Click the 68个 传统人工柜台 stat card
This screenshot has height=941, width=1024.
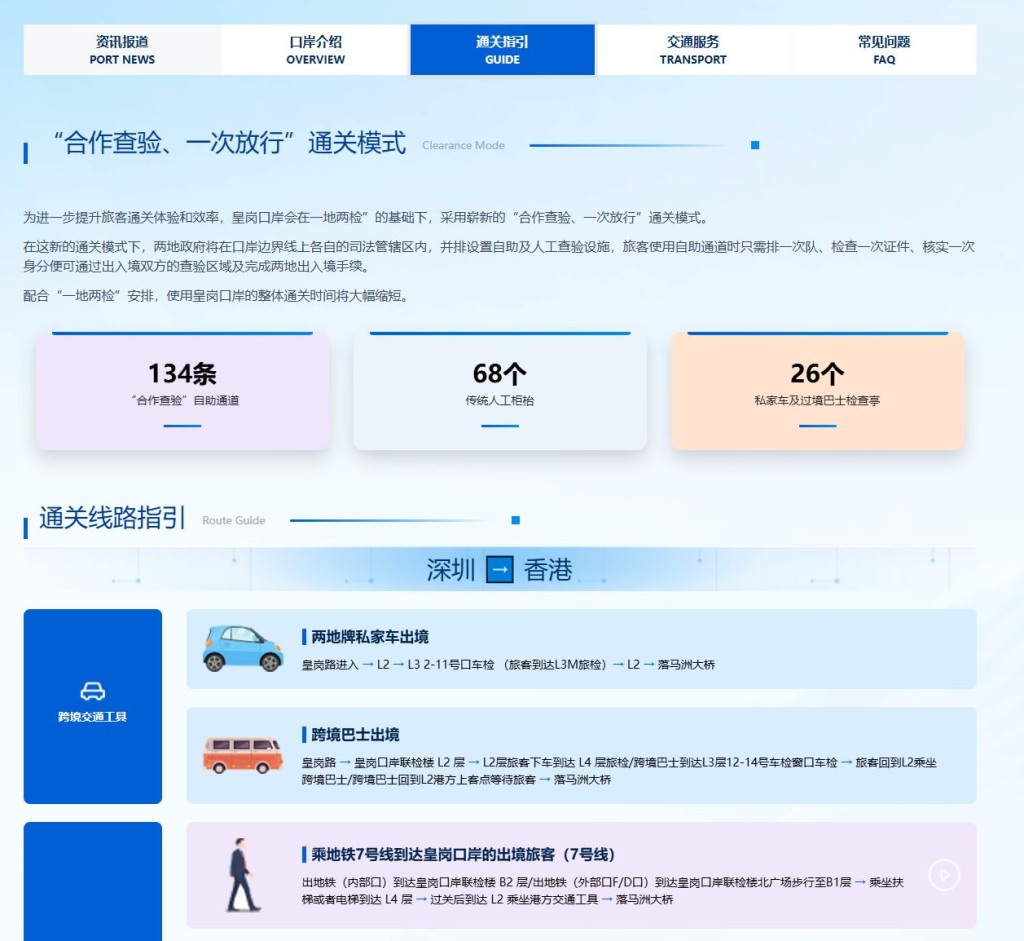[500, 391]
